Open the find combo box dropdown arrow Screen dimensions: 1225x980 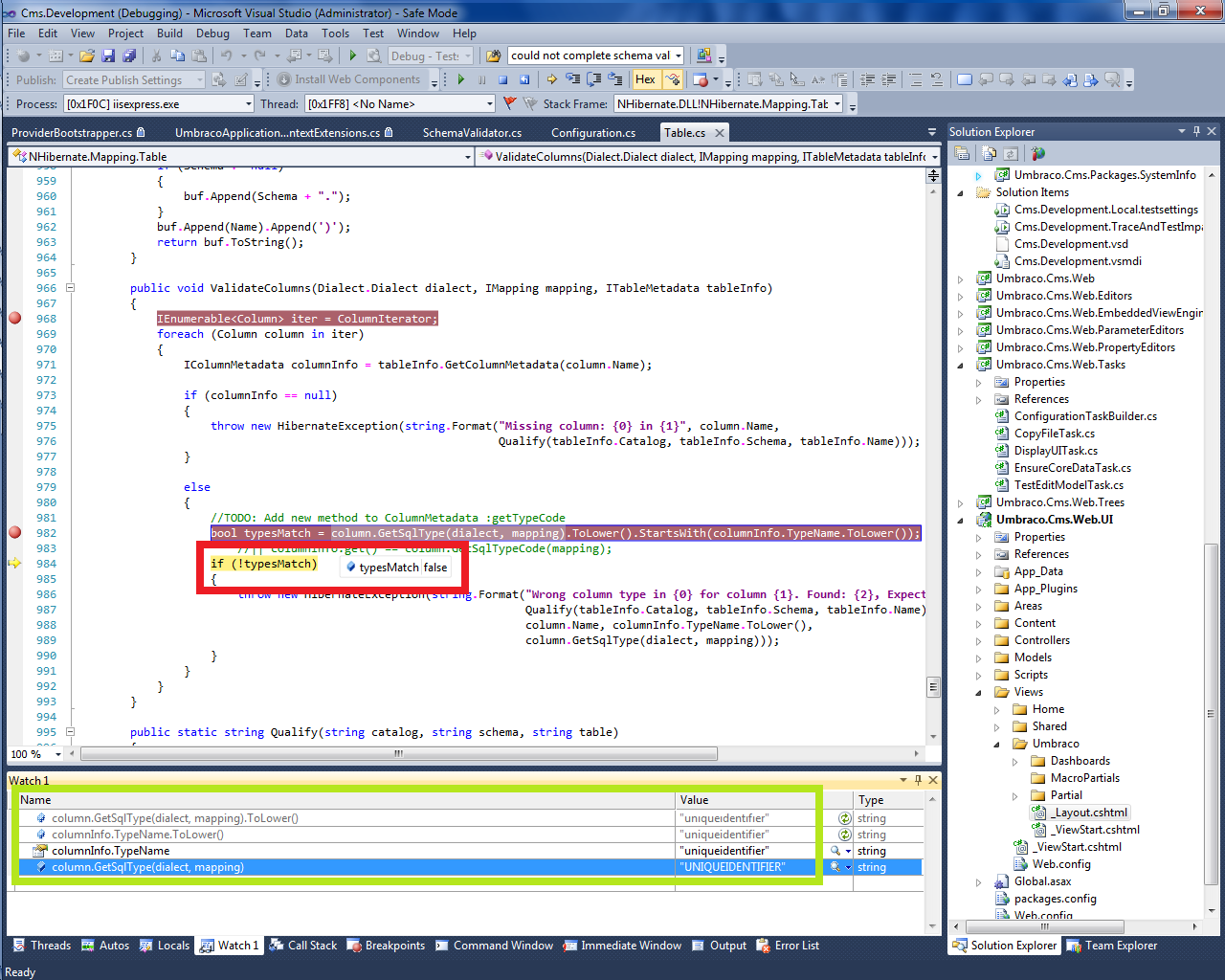click(x=679, y=56)
